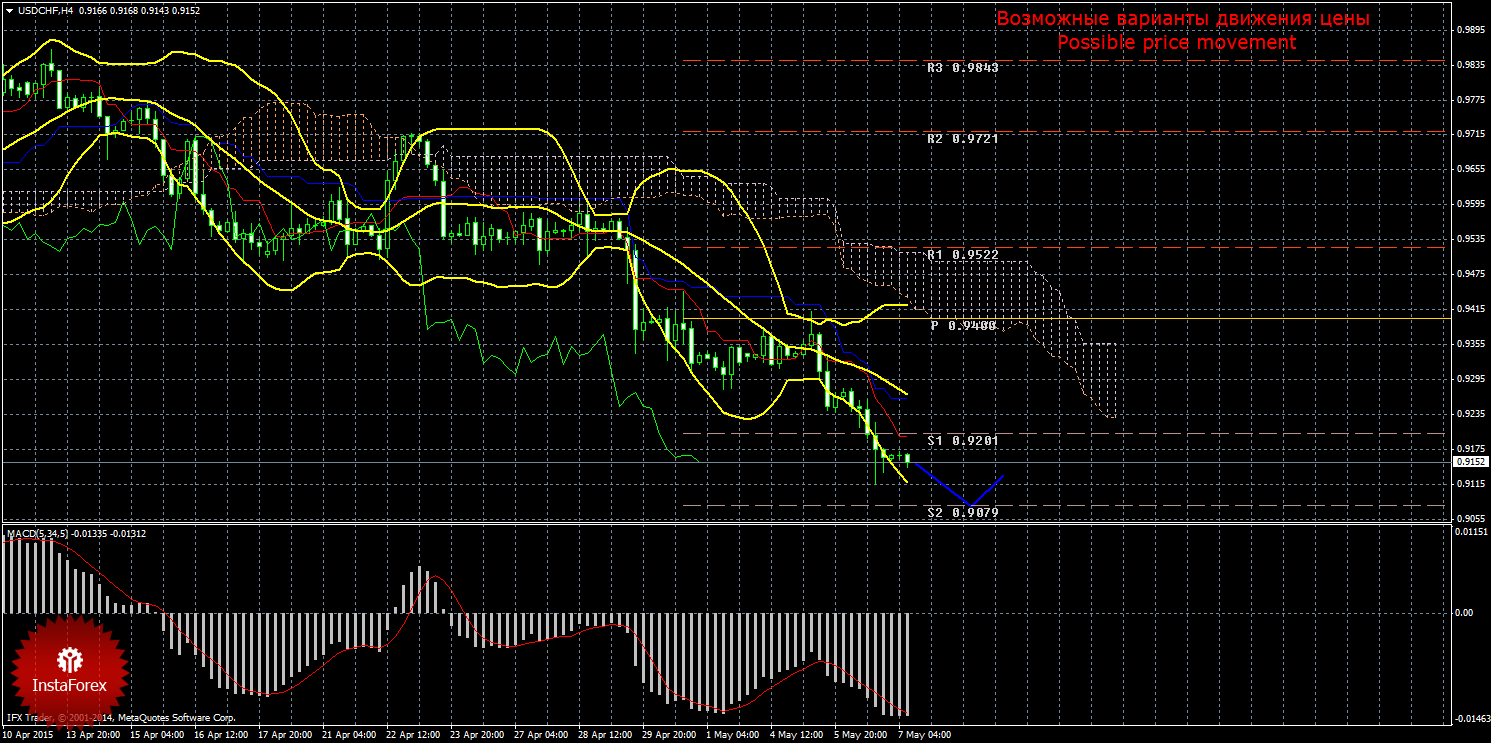The height and width of the screenshot is (743, 1491).
Task: Select the MACD(5,34,5) indicator label
Action: 38,534
